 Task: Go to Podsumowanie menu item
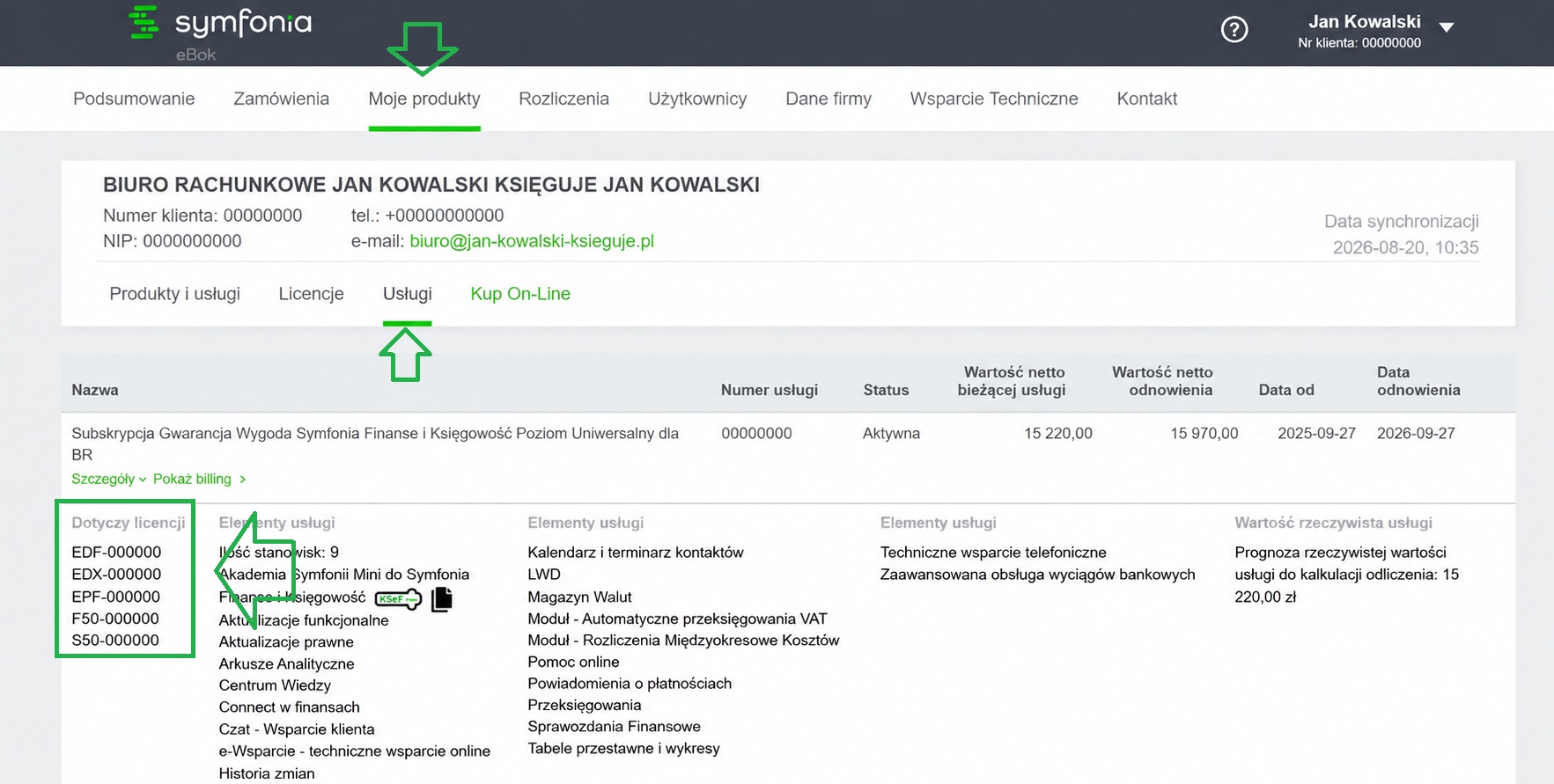coord(134,99)
